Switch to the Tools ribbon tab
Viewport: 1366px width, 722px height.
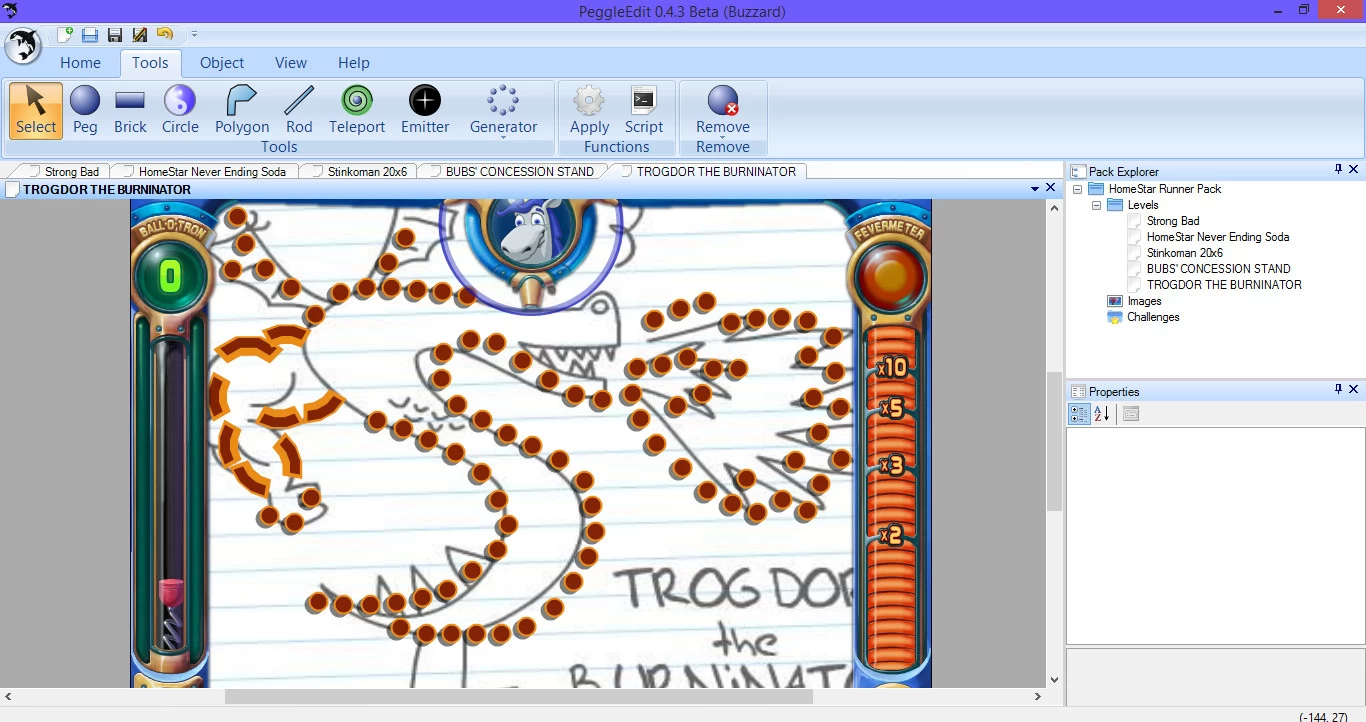coord(150,62)
